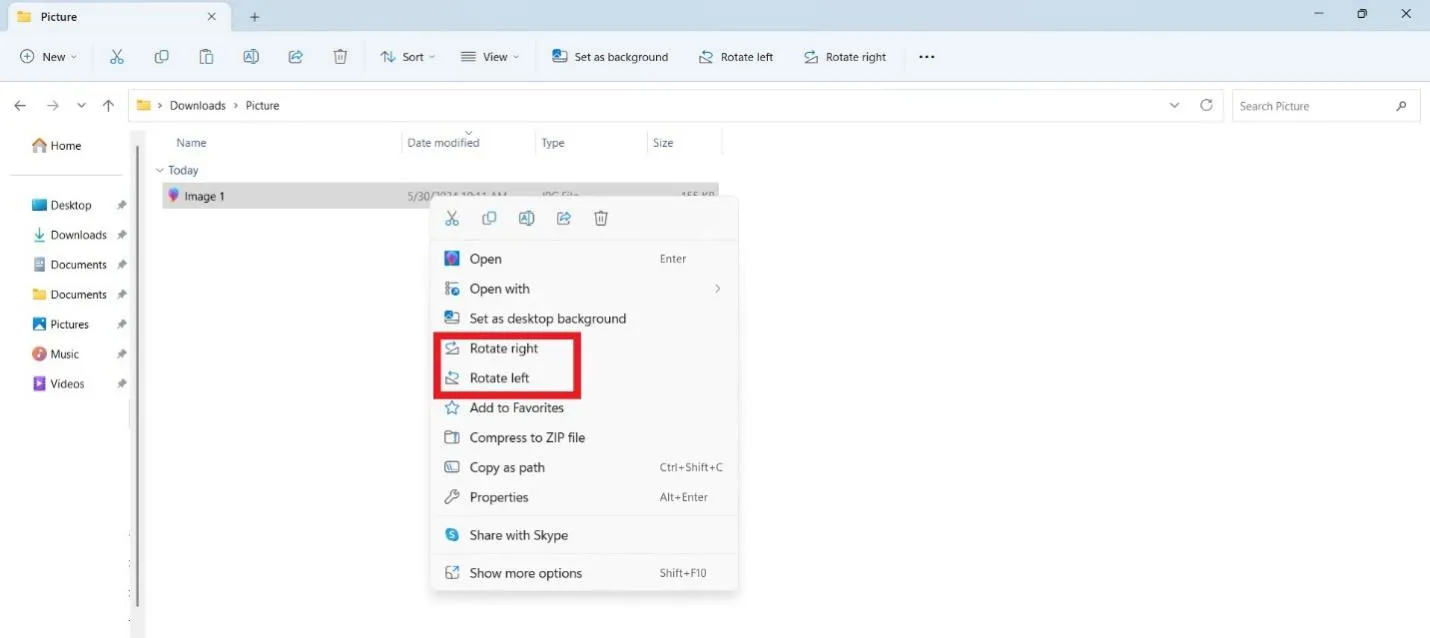Choose Show more options in the context menu
The image size is (1430, 638).
[x=525, y=572]
